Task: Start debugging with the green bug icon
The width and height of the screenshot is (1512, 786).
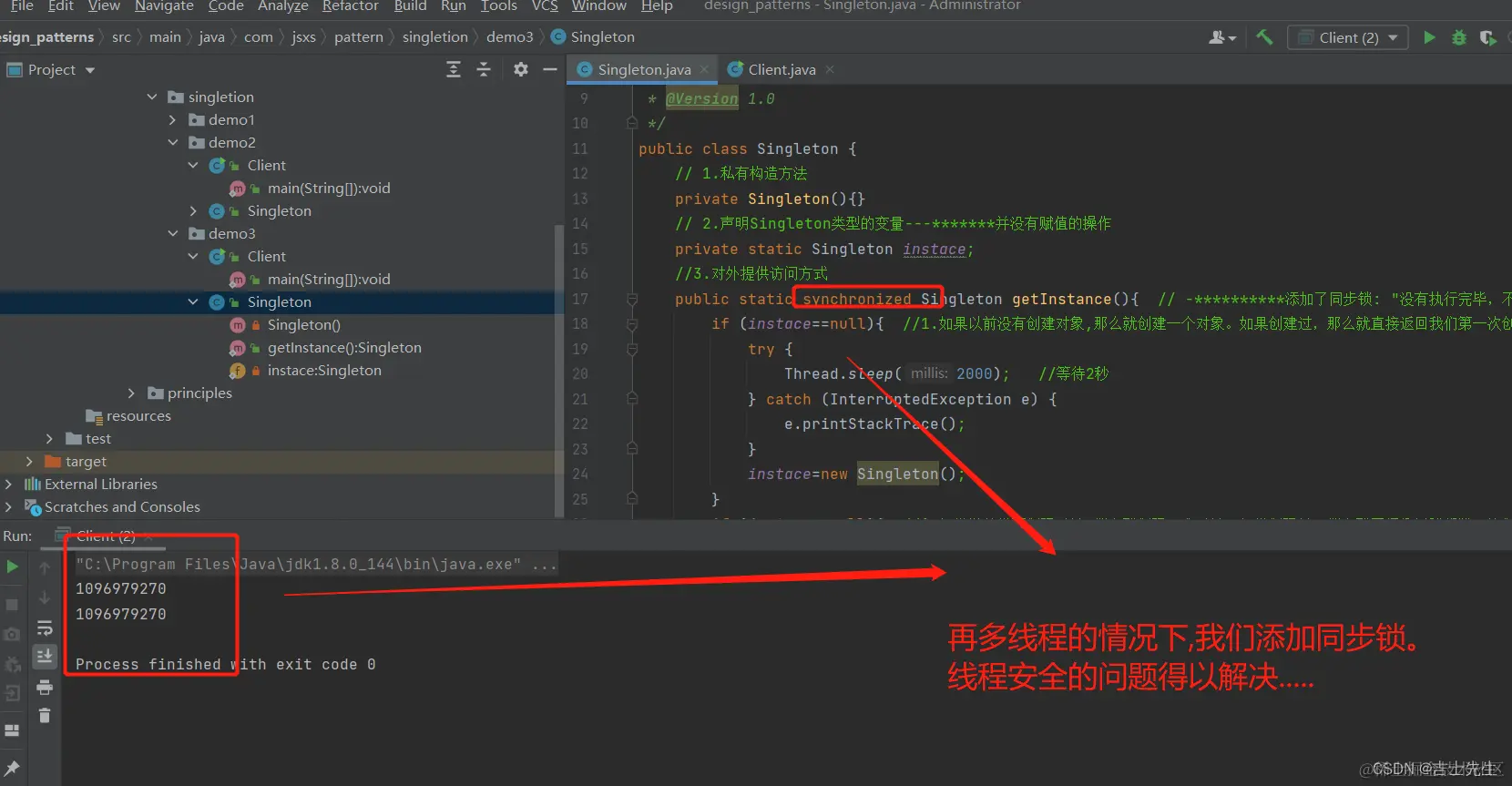Action: coord(1459,37)
